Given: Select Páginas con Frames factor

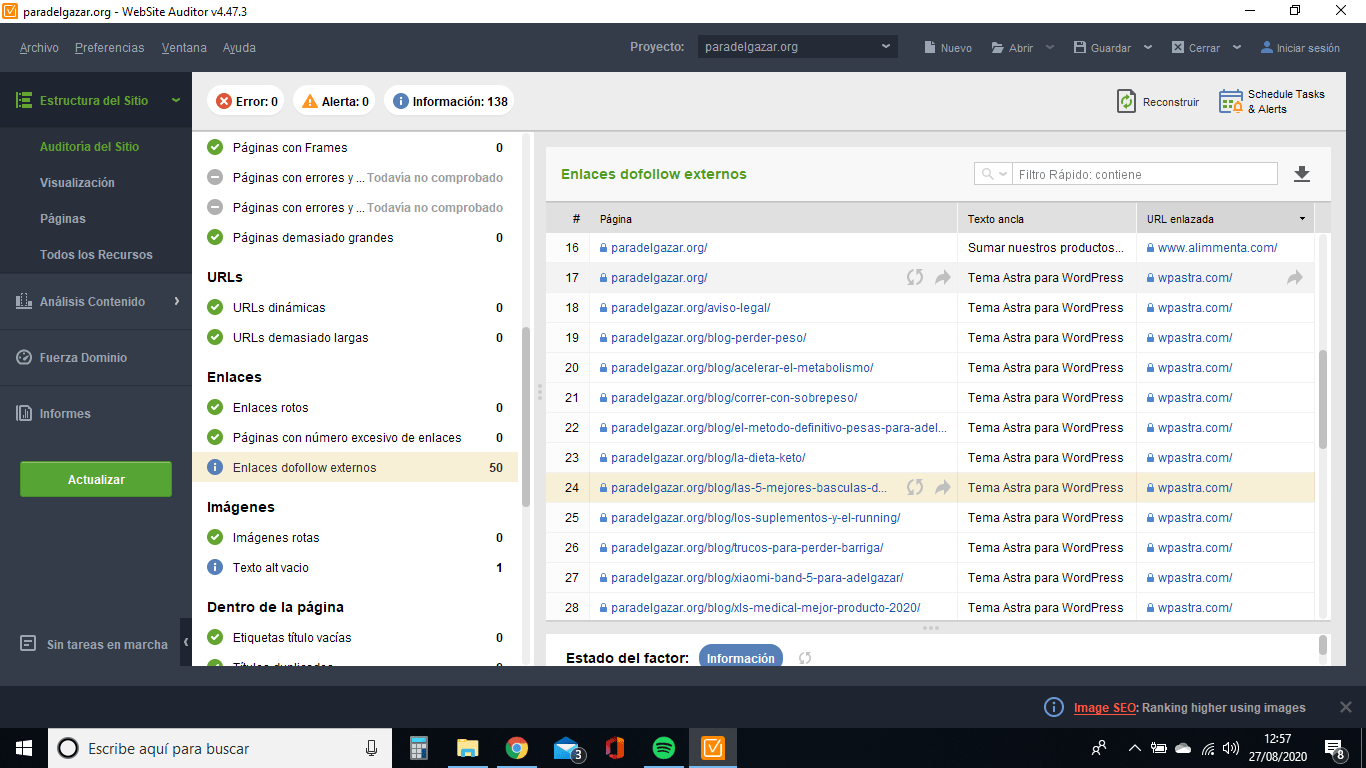Looking at the screenshot, I should tap(355, 147).
